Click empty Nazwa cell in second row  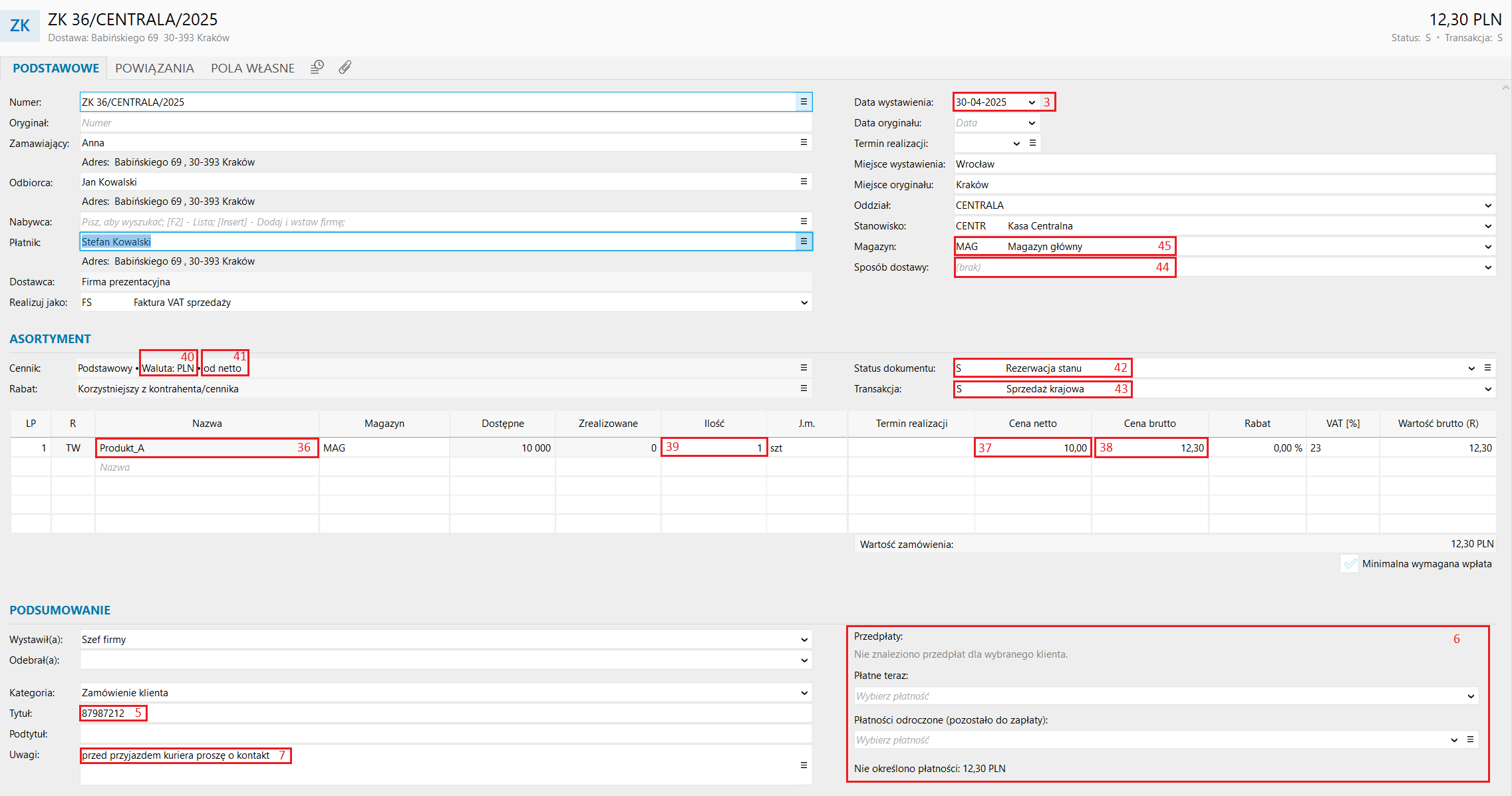pos(207,467)
